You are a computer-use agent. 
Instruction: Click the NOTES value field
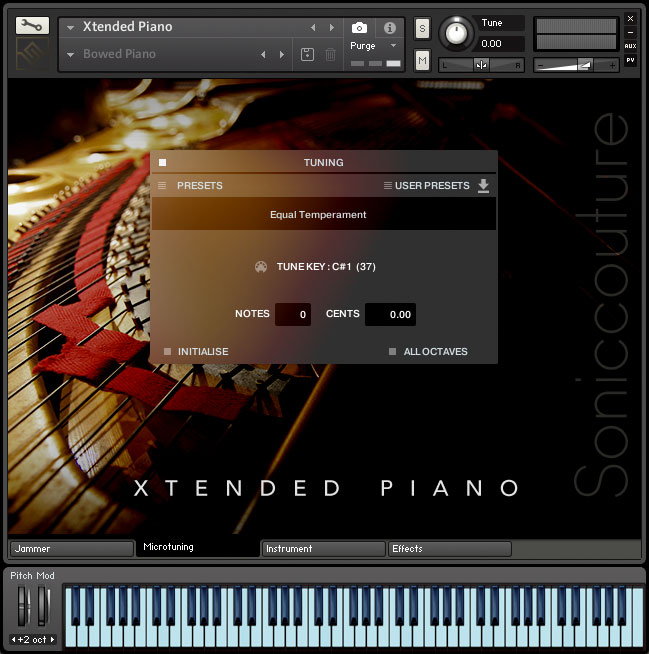293,314
